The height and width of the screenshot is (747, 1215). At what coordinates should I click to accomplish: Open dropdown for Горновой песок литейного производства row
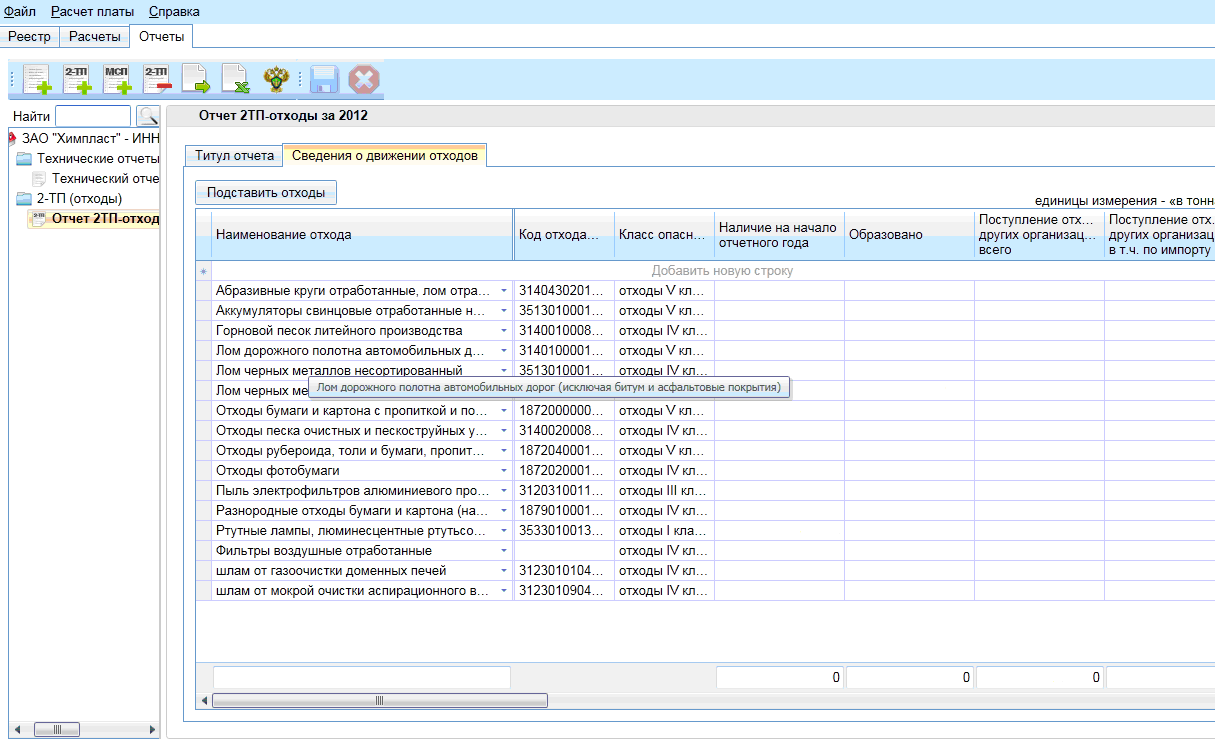(x=503, y=331)
